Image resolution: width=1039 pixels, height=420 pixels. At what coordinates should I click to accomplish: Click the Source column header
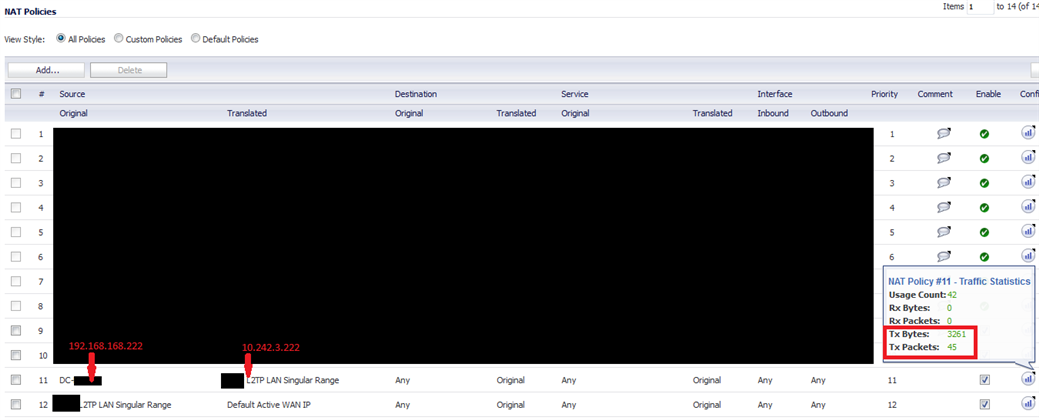tap(72, 94)
